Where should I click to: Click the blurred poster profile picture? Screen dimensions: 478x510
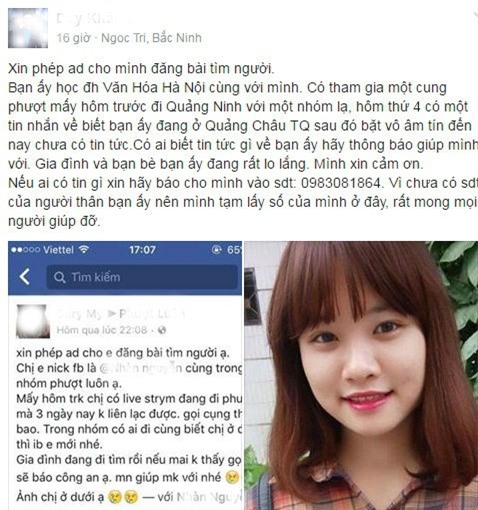pyautogui.click(x=28, y=28)
